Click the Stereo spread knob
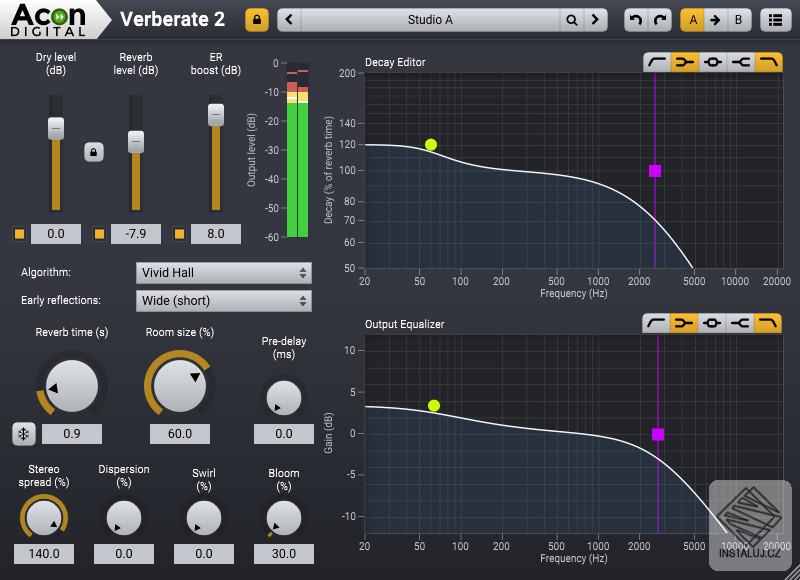 coord(44,517)
